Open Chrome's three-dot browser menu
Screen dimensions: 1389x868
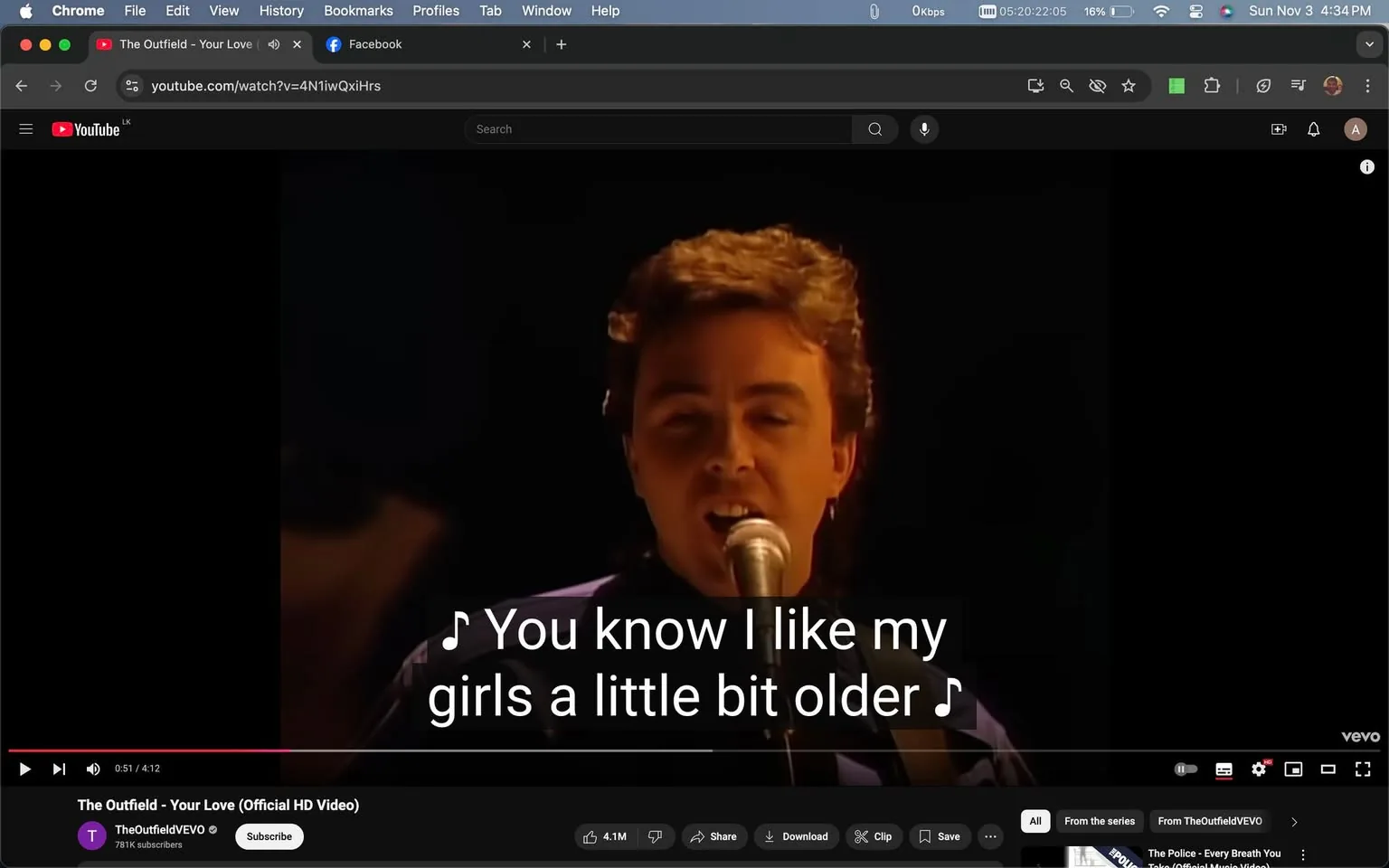coord(1368,85)
